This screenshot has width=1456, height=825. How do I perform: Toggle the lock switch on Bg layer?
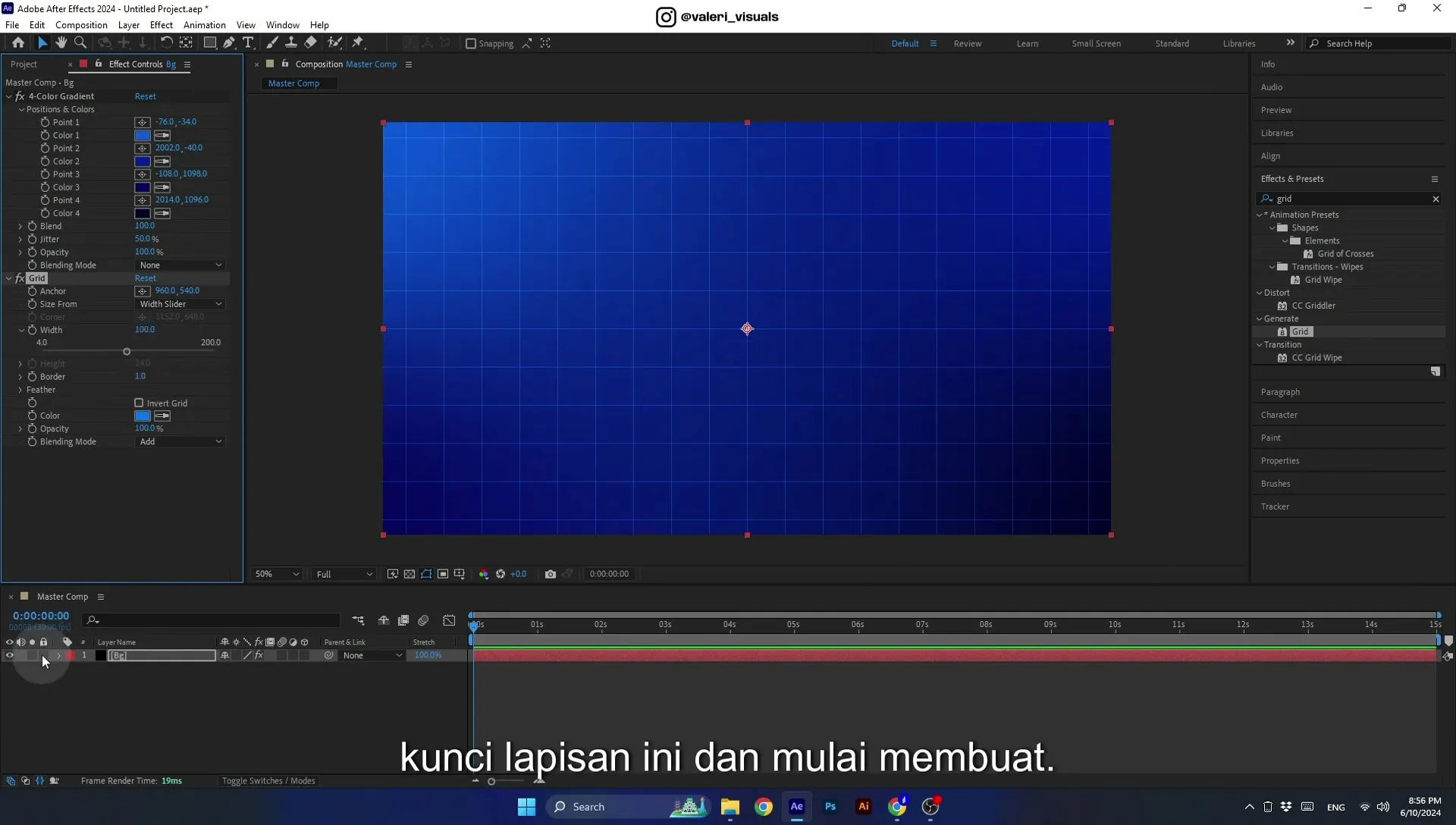(43, 655)
